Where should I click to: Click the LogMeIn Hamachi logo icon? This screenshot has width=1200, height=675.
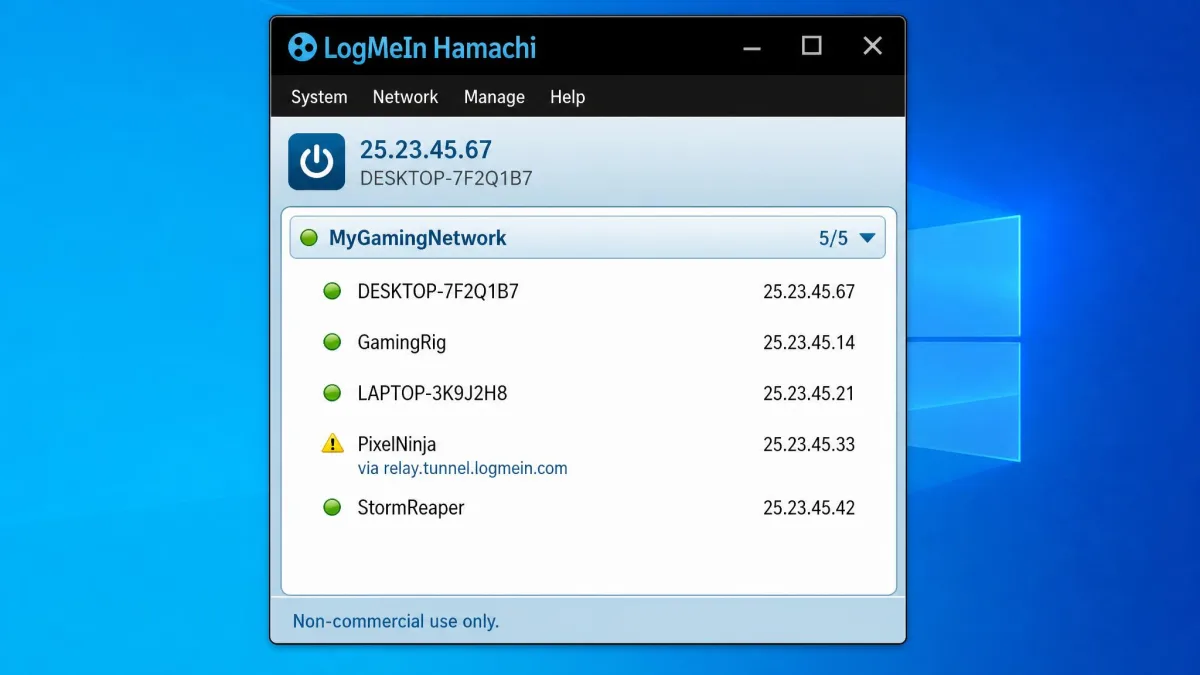[302, 47]
